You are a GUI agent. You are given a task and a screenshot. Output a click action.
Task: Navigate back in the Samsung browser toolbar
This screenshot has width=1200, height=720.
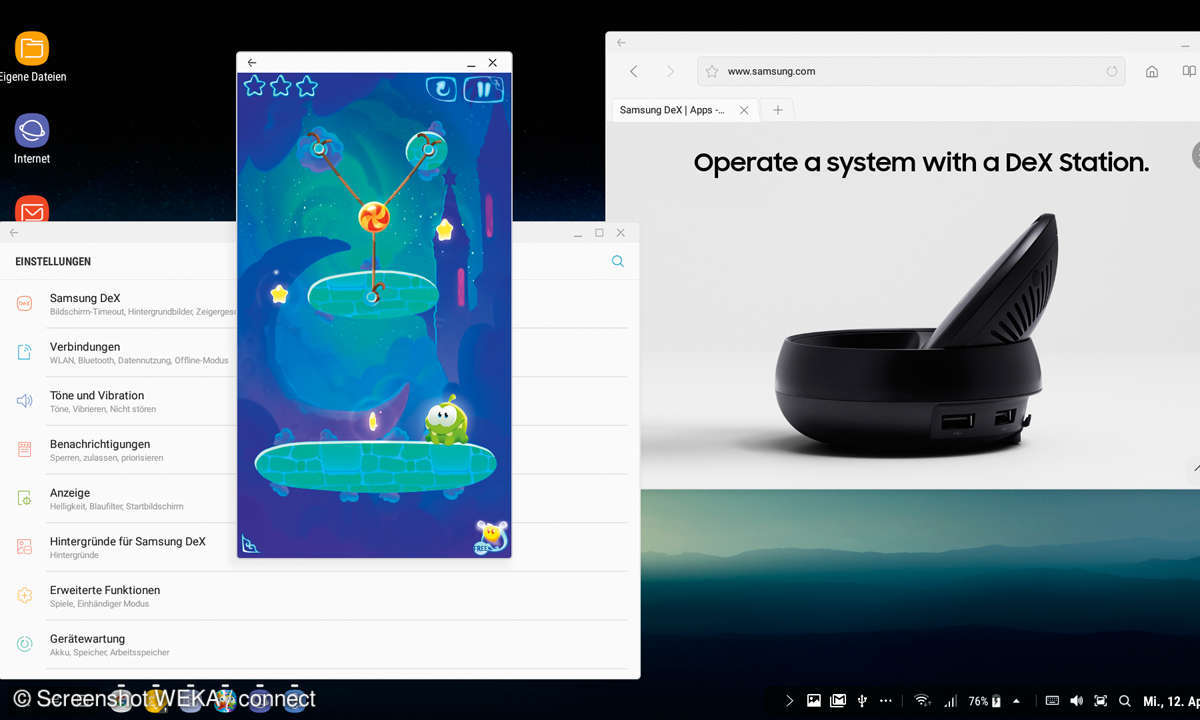point(633,71)
